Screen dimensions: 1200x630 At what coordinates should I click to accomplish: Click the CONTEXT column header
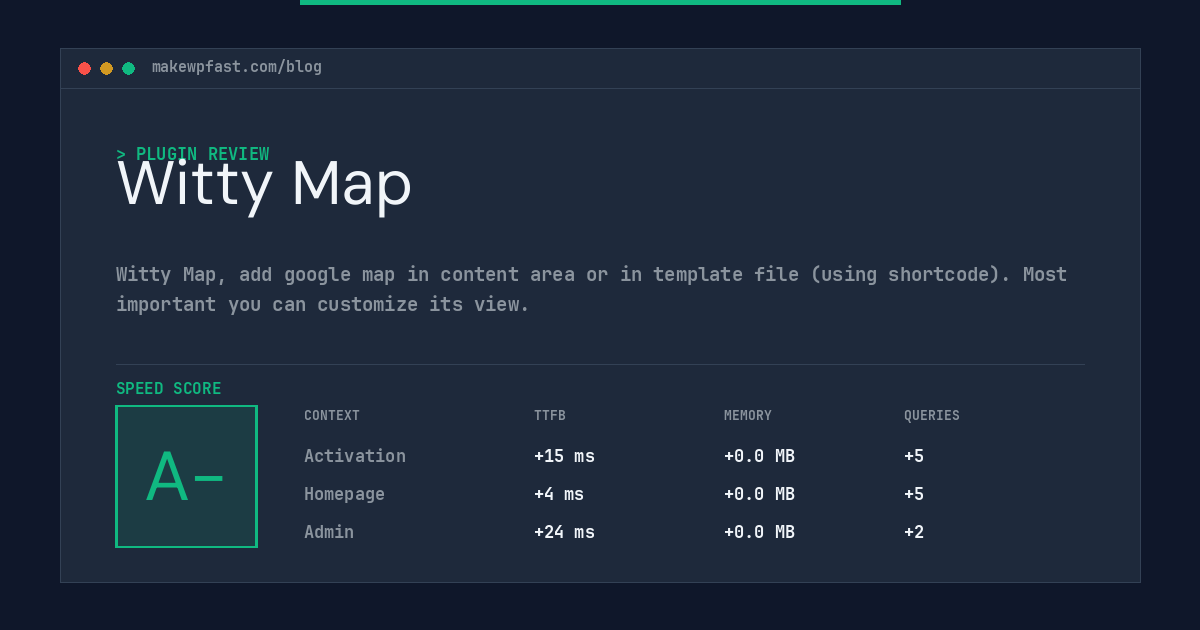point(332,416)
